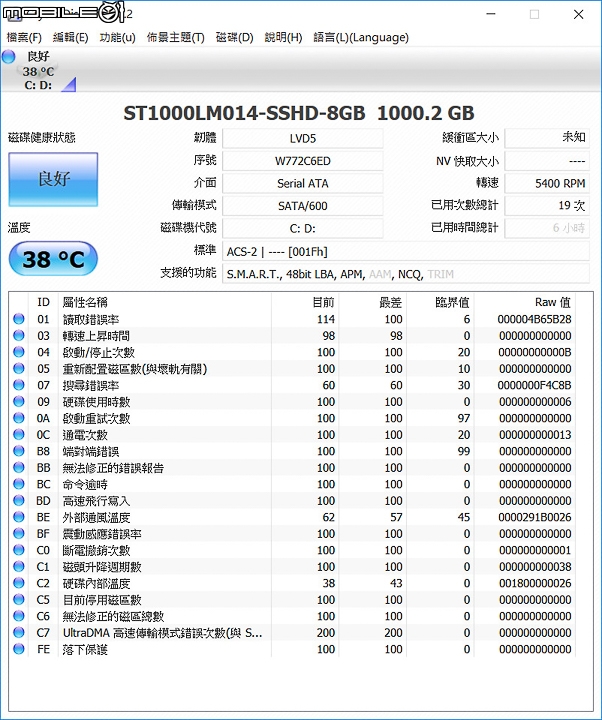Click the 轉速 field showing 5400 RPM
602x720 pixels.
pos(547,183)
